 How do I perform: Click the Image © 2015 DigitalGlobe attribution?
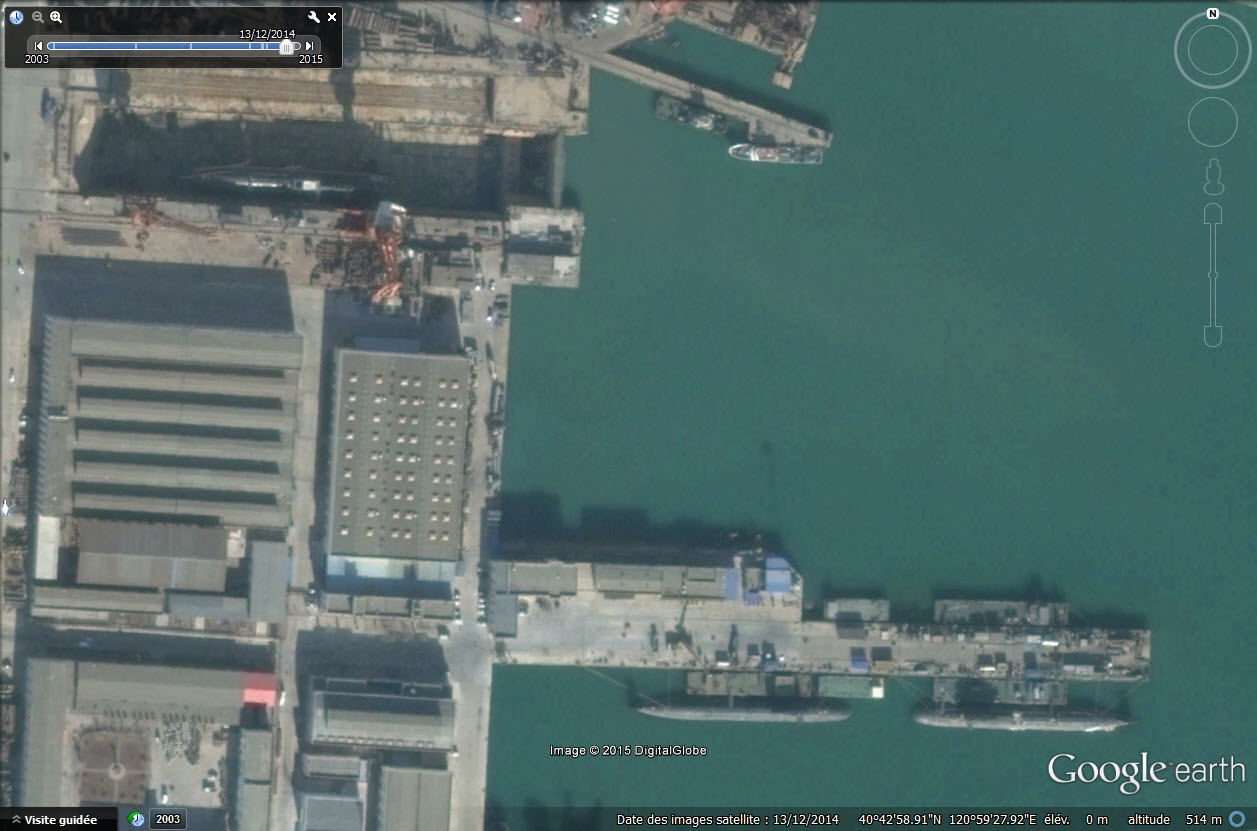click(628, 750)
